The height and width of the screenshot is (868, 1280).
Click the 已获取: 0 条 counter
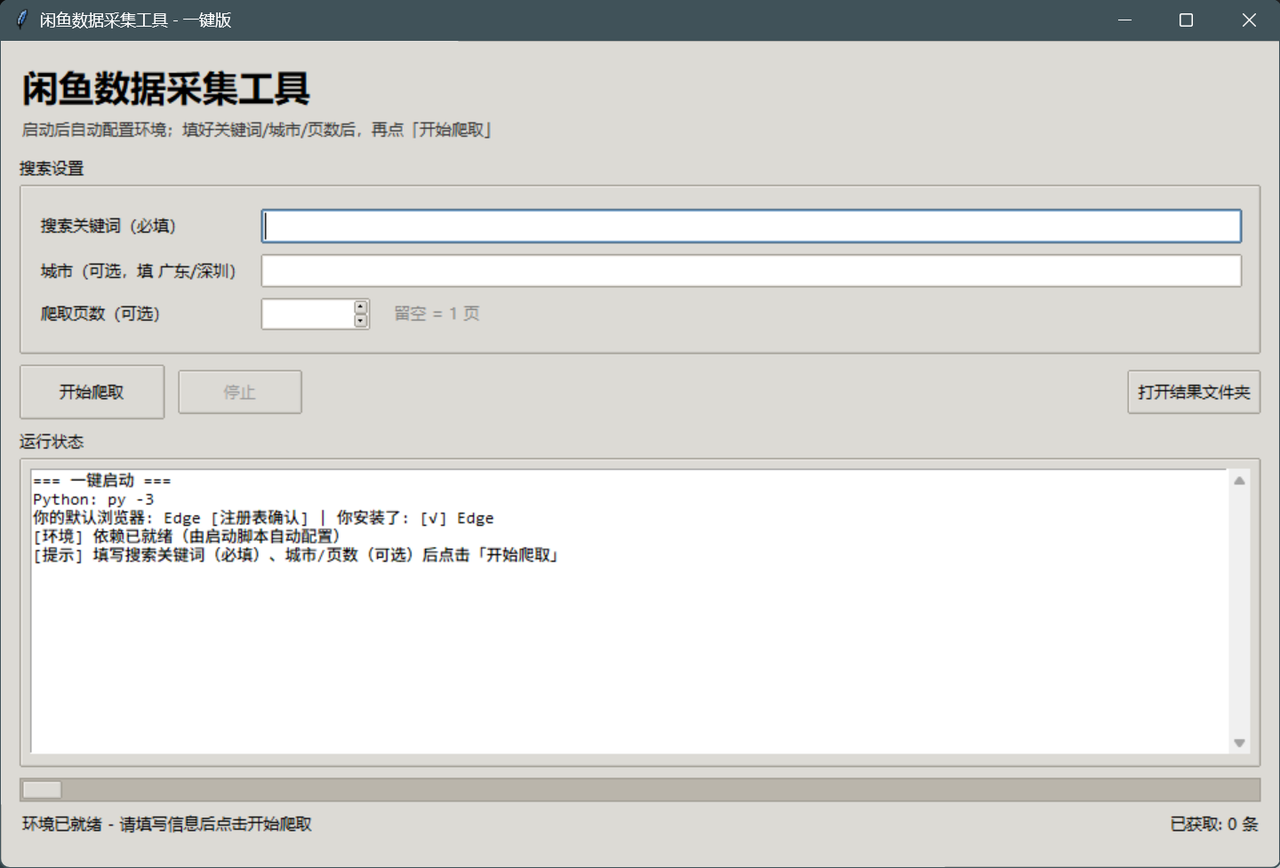click(1214, 825)
